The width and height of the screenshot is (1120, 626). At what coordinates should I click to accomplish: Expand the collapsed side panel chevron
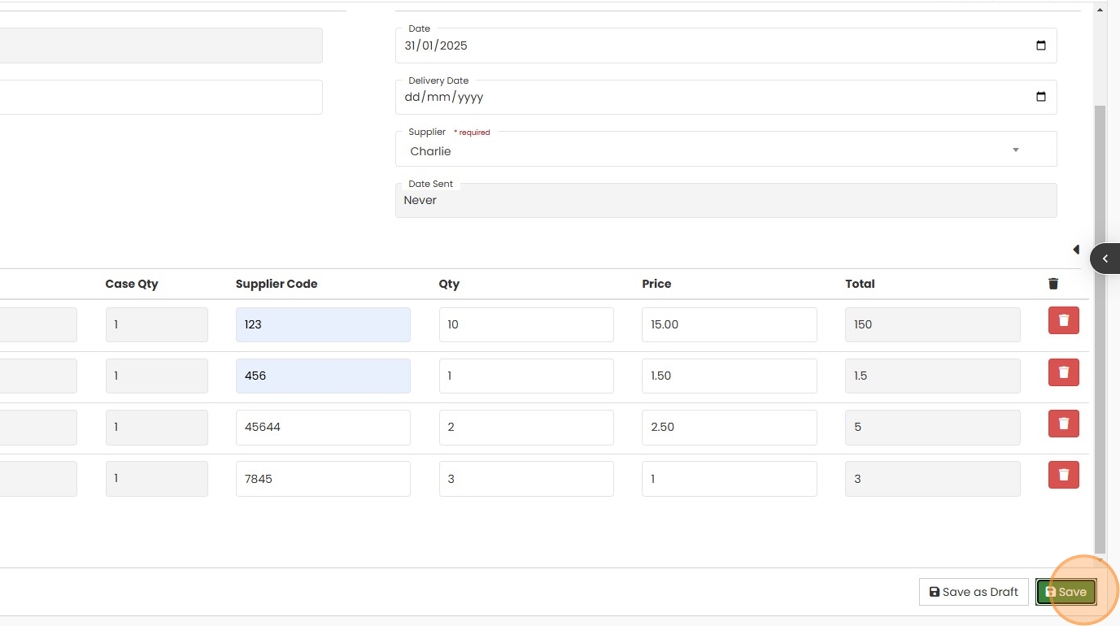click(x=1105, y=258)
